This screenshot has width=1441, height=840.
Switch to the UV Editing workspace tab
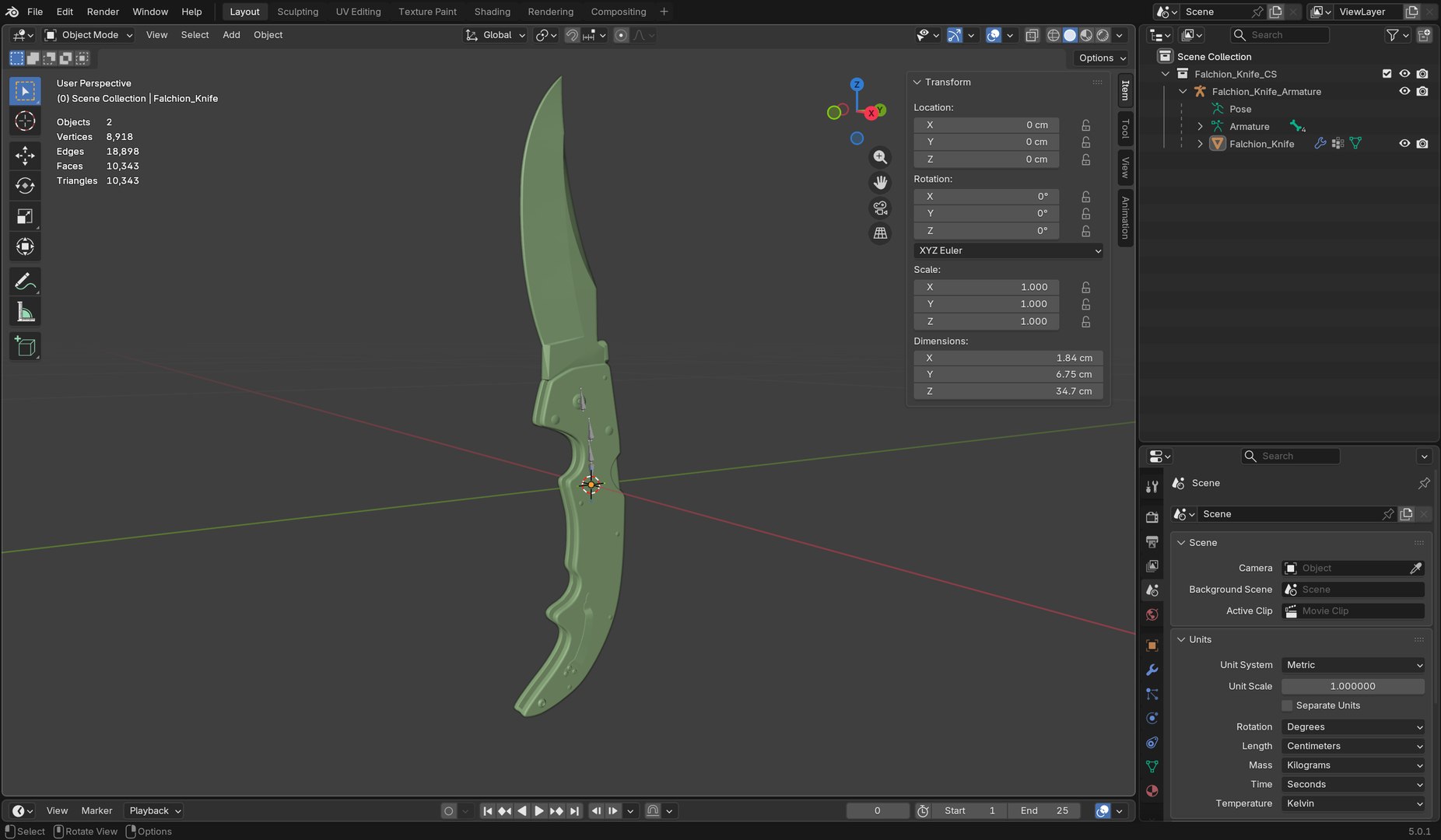click(x=358, y=12)
